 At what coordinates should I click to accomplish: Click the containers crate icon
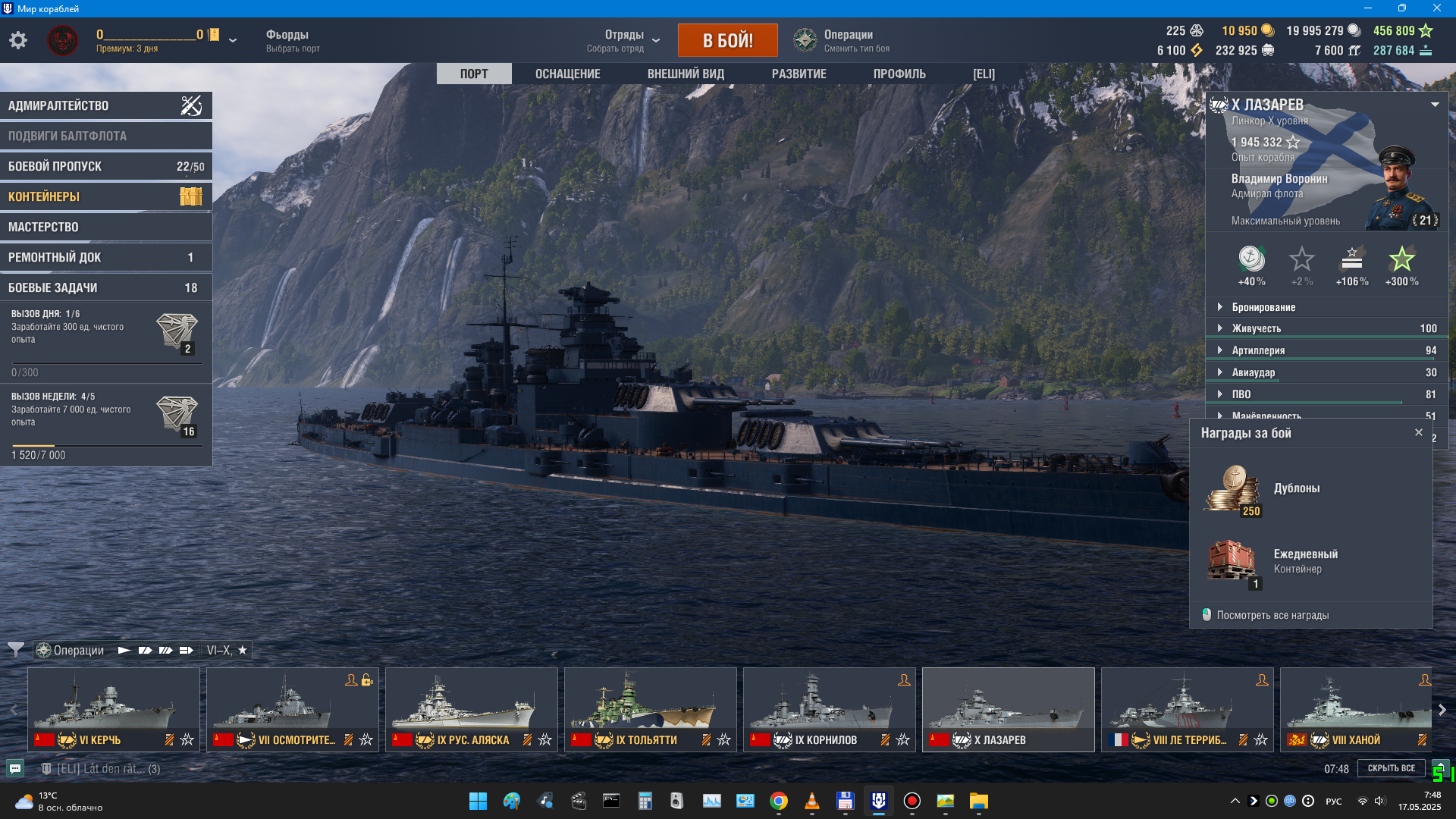click(190, 196)
